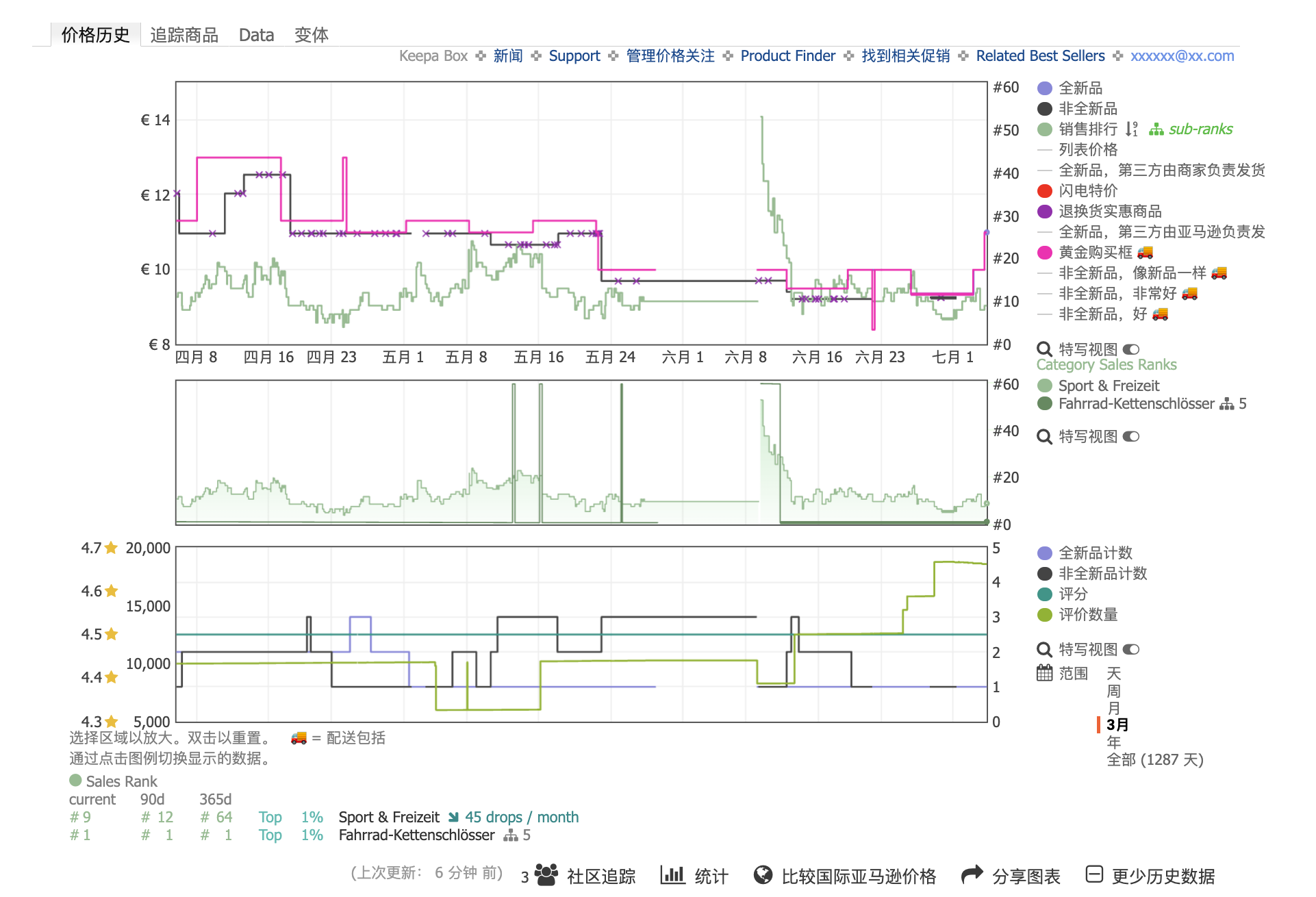Click the less historical data minus icon
Screen dimensions: 1316x897
click(x=1094, y=874)
